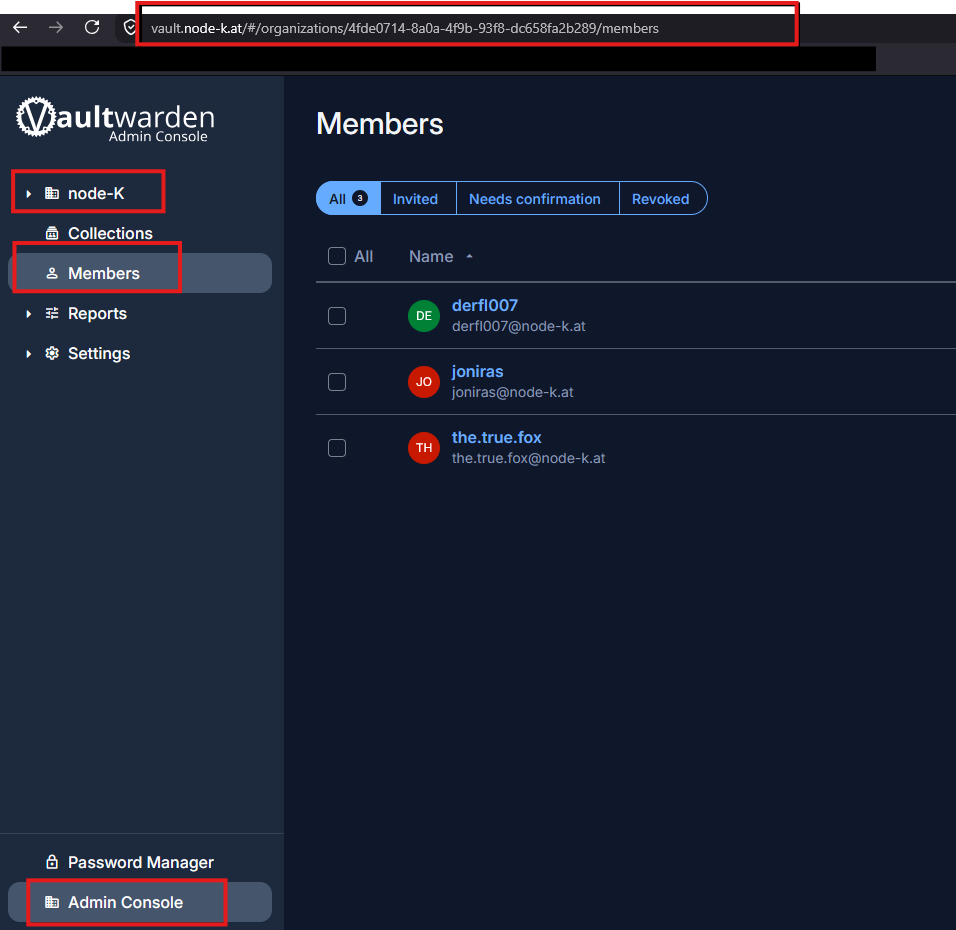
Task: Tick the checkbox for joniras
Action: (337, 382)
